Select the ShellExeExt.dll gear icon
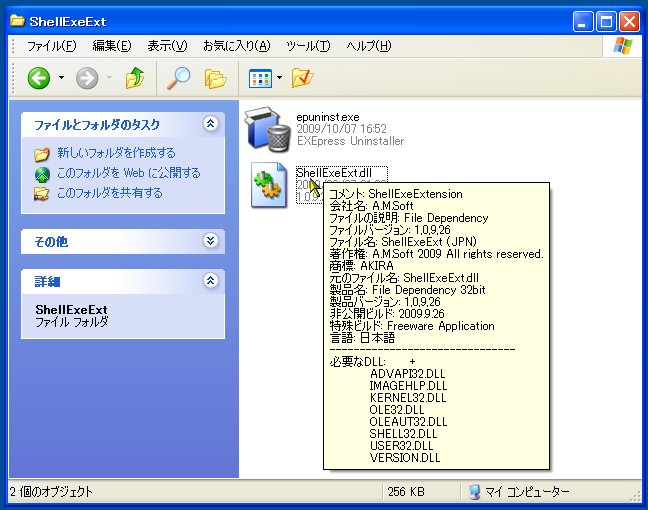Screen dimensions: 648x510 [x=269, y=185]
